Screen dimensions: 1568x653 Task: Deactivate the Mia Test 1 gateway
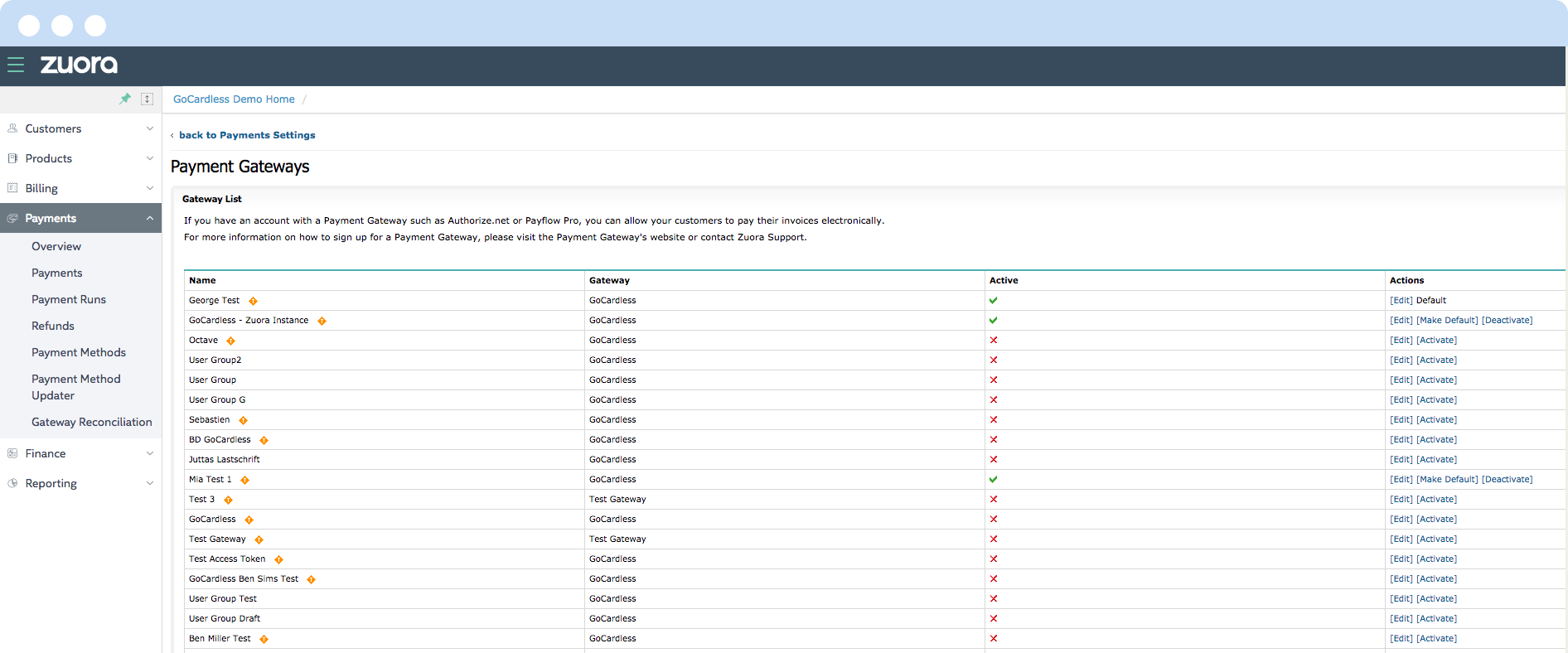point(1507,480)
